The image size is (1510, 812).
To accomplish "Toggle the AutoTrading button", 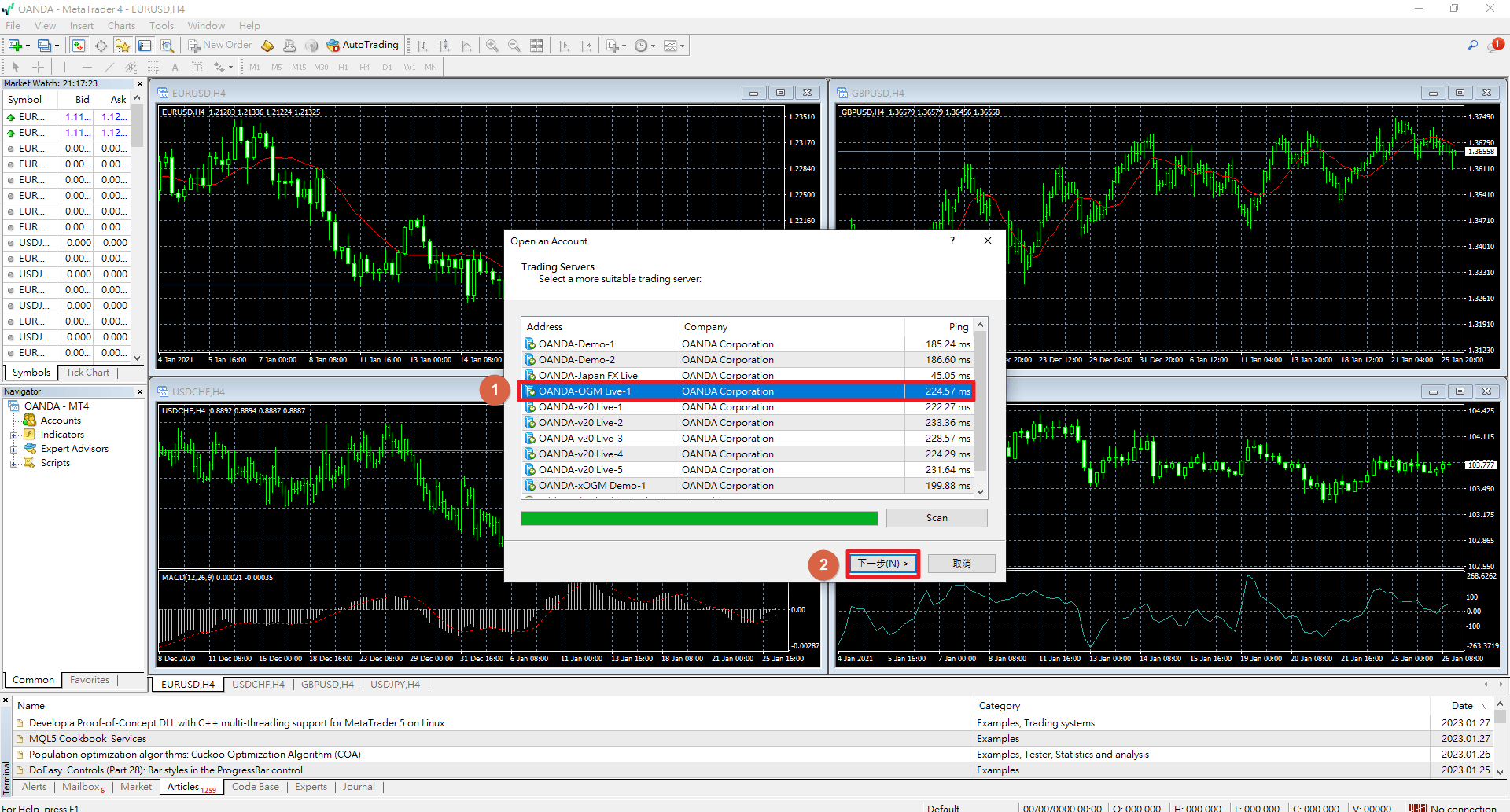I will click(x=363, y=46).
